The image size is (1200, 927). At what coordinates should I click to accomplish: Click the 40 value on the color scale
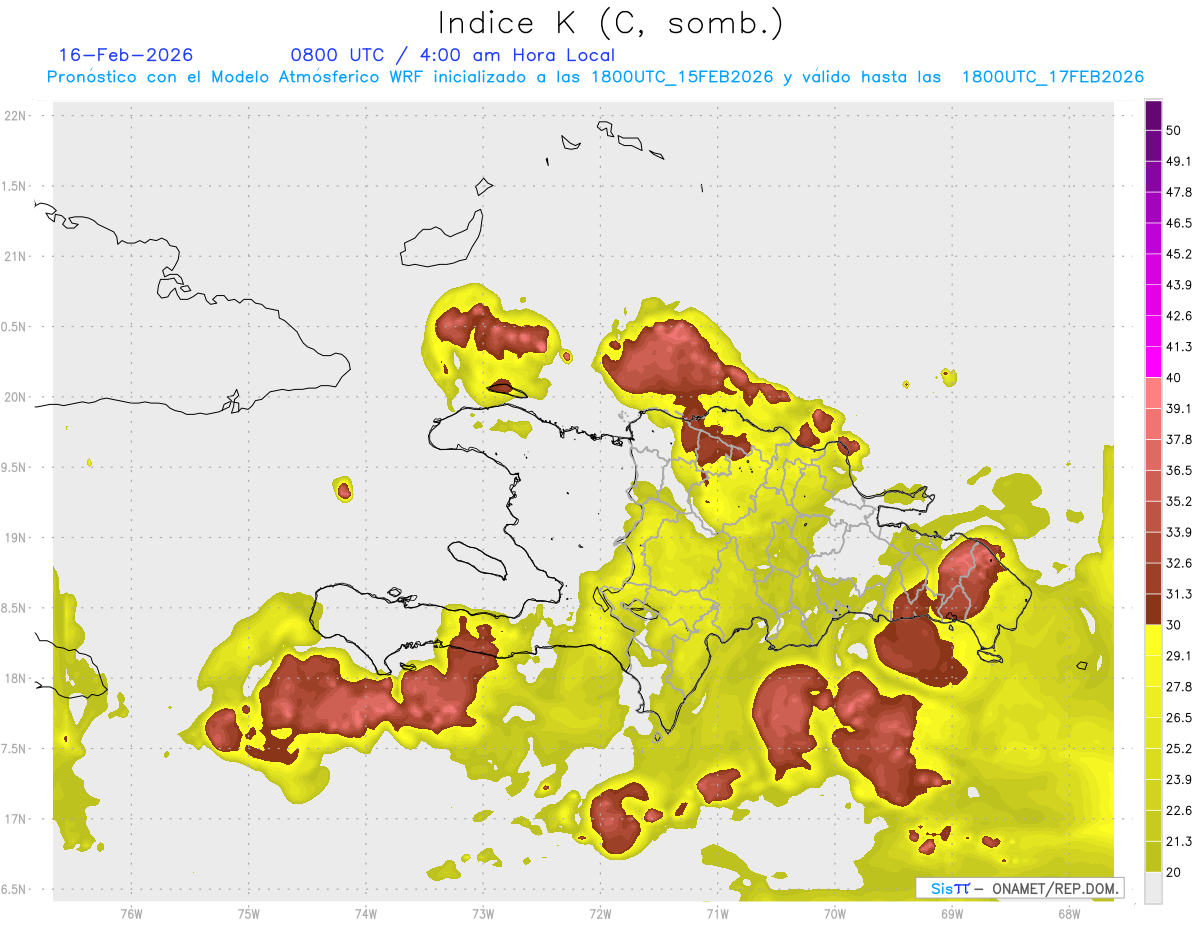coord(1174,377)
